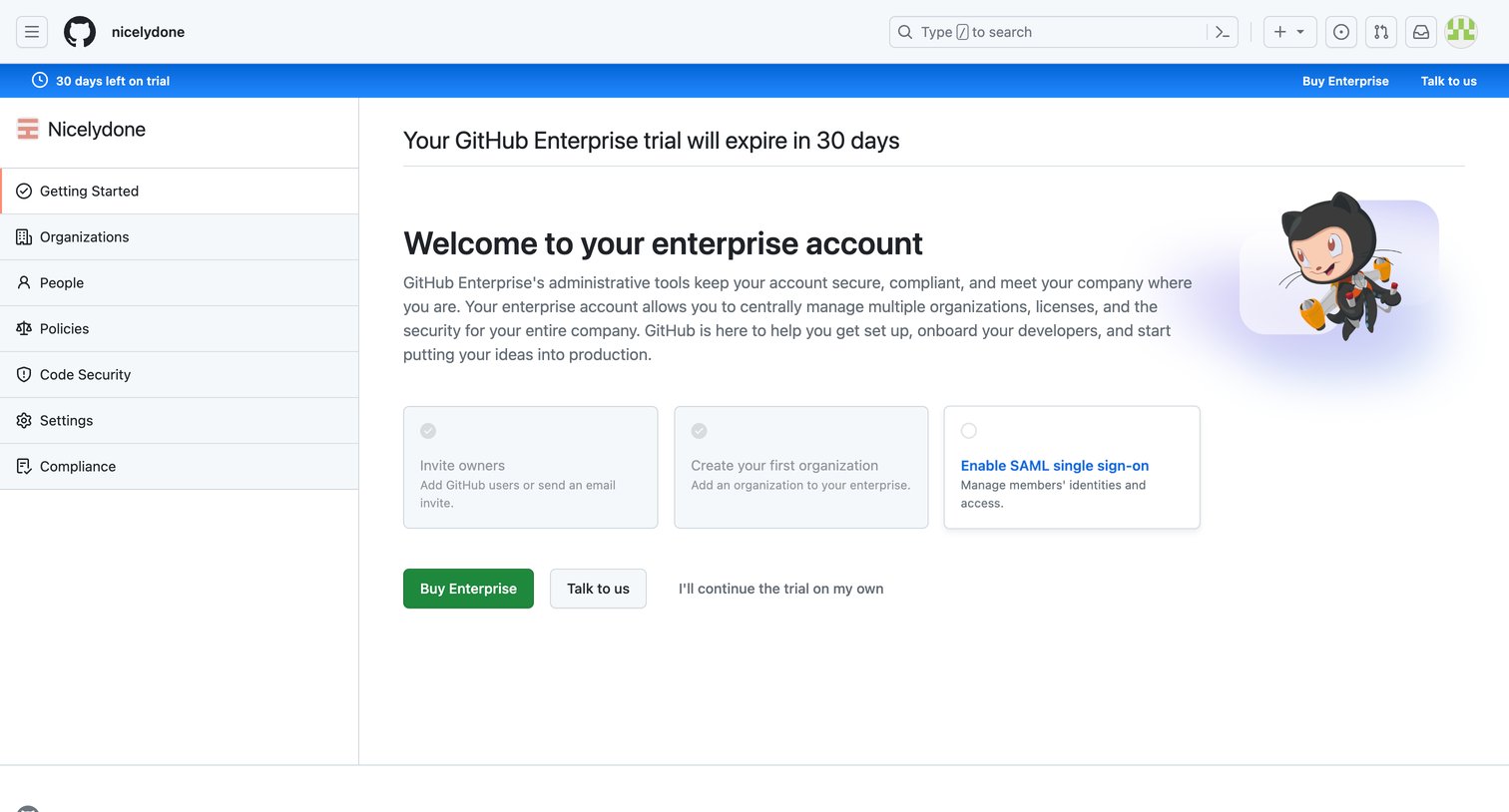Viewport: 1509px width, 812px height.
Task: Click the Compliance checklist icon
Action: point(24,466)
